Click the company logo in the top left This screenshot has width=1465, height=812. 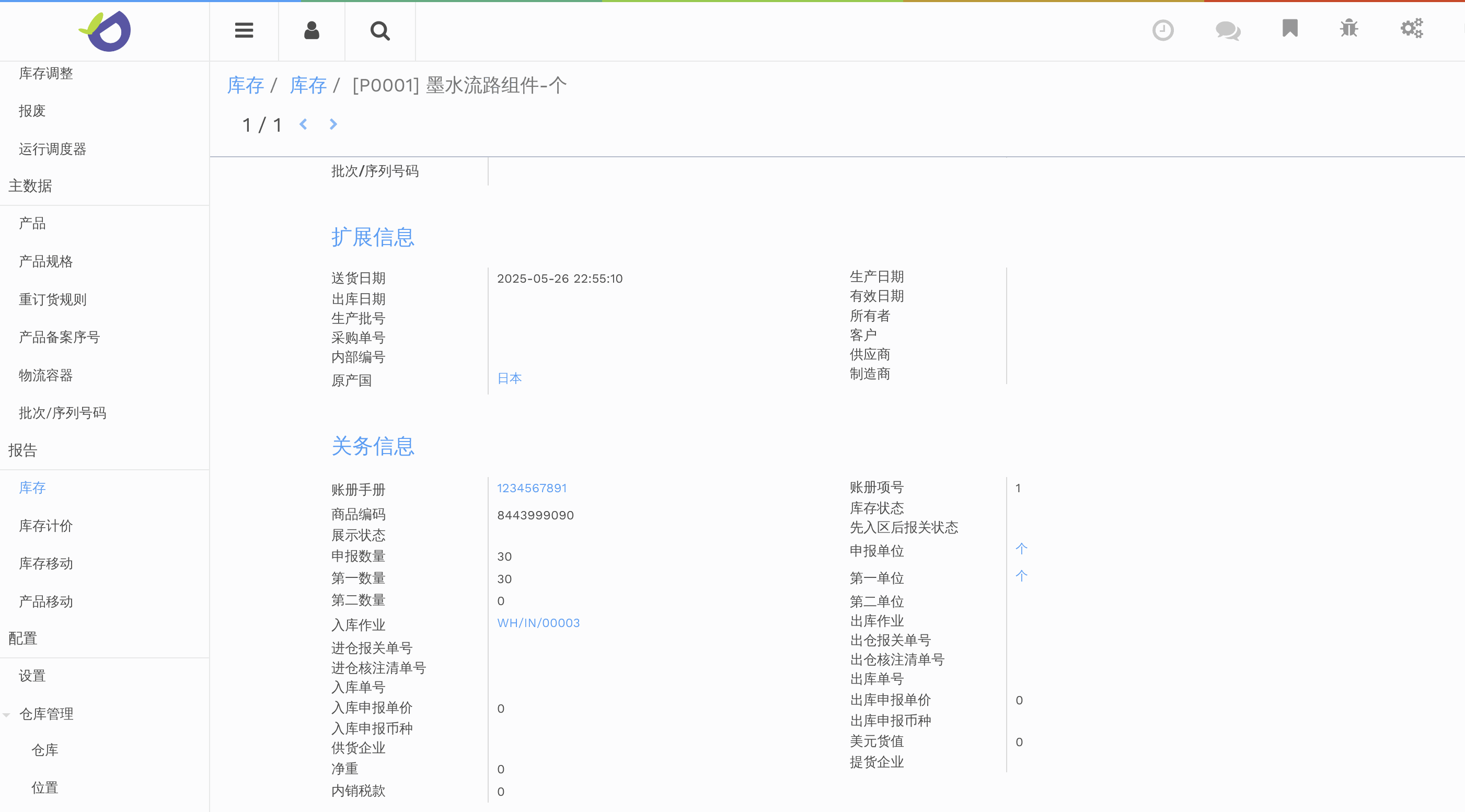pyautogui.click(x=105, y=31)
